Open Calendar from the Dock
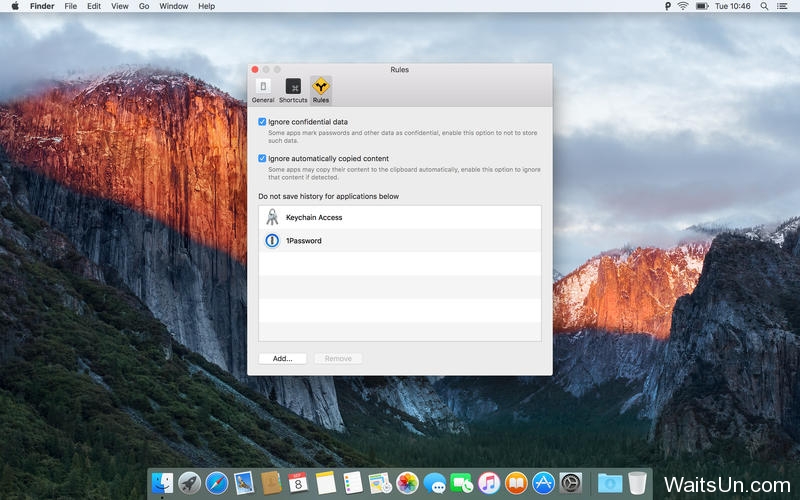 [298, 483]
